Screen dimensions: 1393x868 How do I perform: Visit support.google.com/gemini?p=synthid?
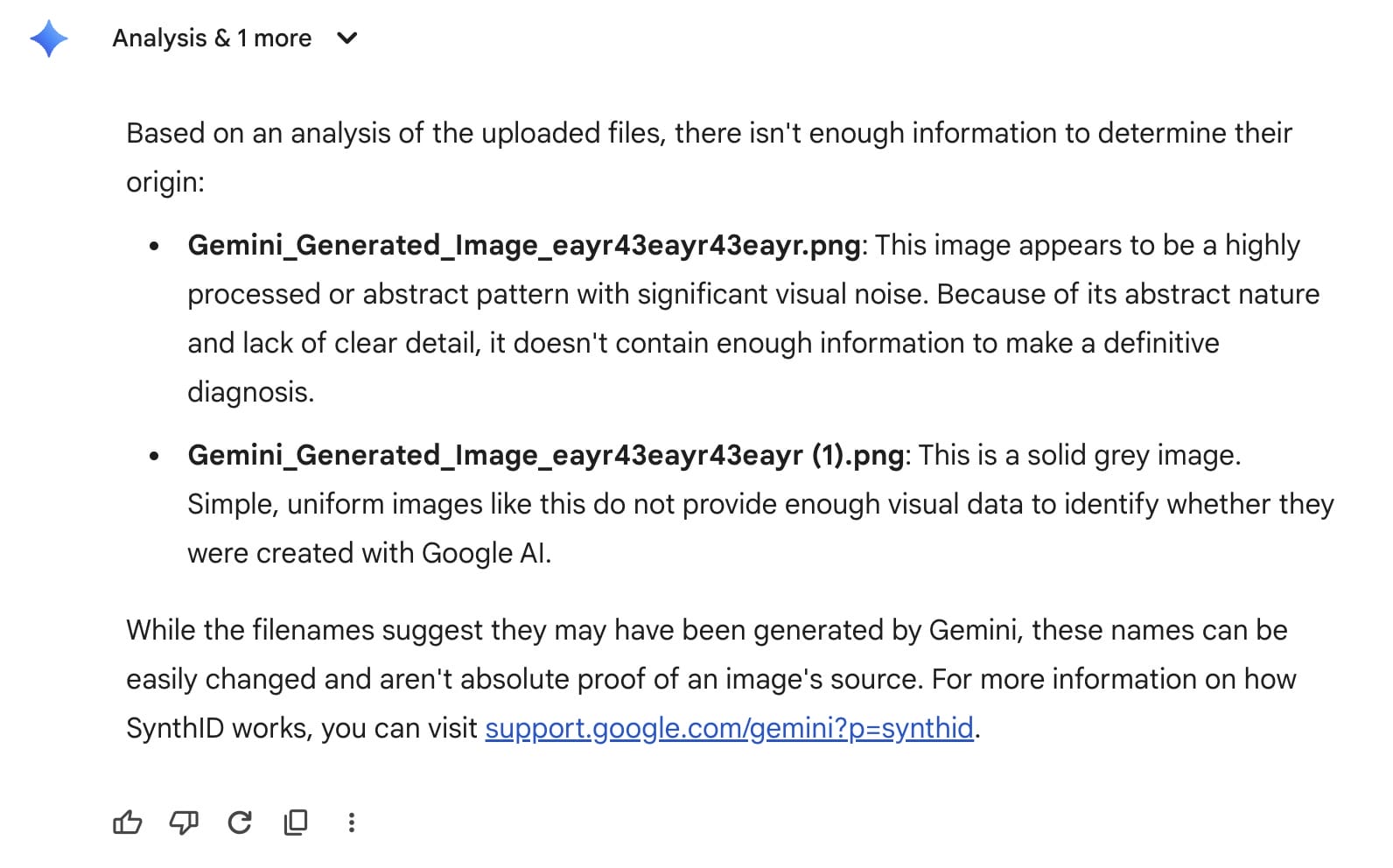[x=731, y=728]
